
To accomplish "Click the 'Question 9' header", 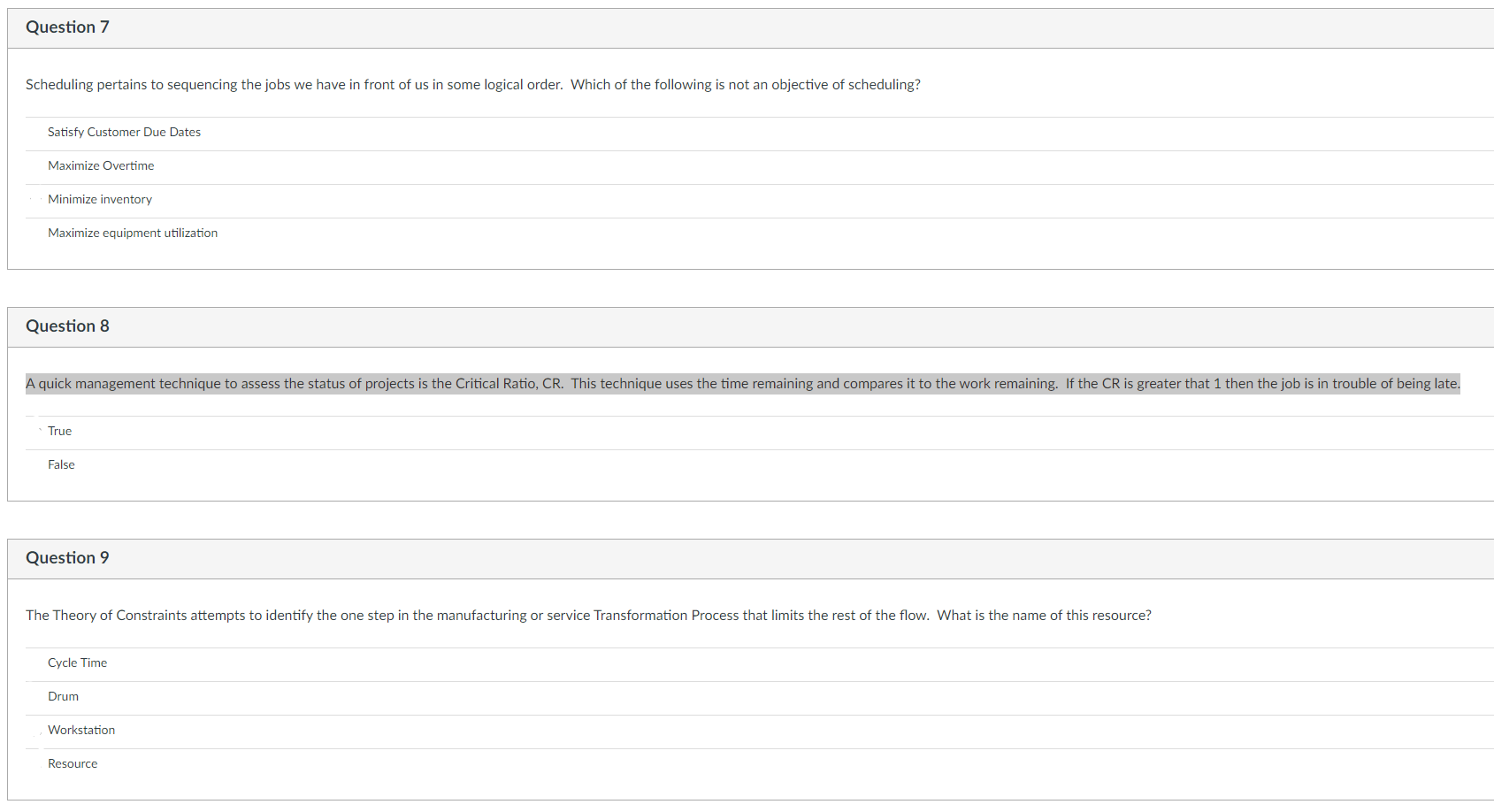I will [67, 557].
